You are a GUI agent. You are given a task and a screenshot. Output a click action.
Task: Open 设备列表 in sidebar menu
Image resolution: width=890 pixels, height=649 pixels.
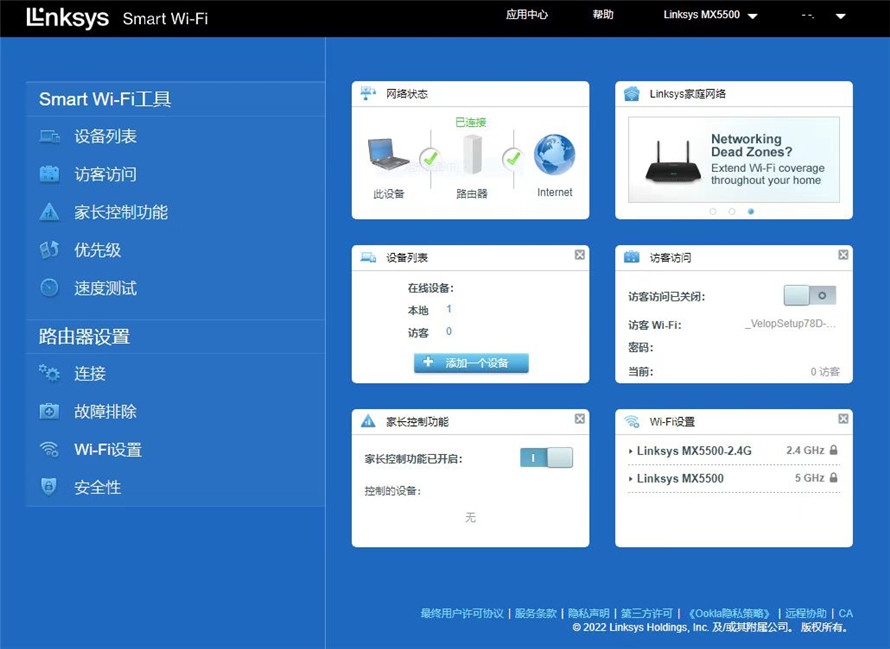[106, 136]
